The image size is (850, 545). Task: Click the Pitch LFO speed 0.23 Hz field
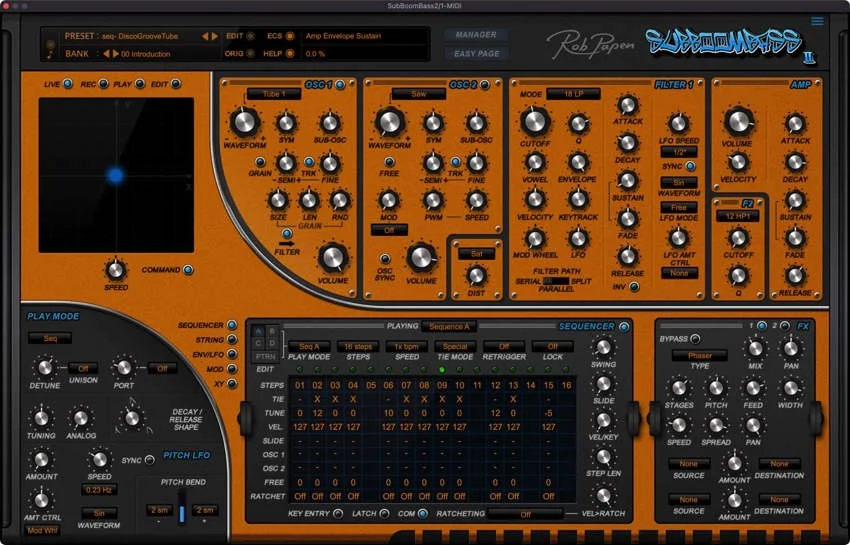pyautogui.click(x=99, y=490)
